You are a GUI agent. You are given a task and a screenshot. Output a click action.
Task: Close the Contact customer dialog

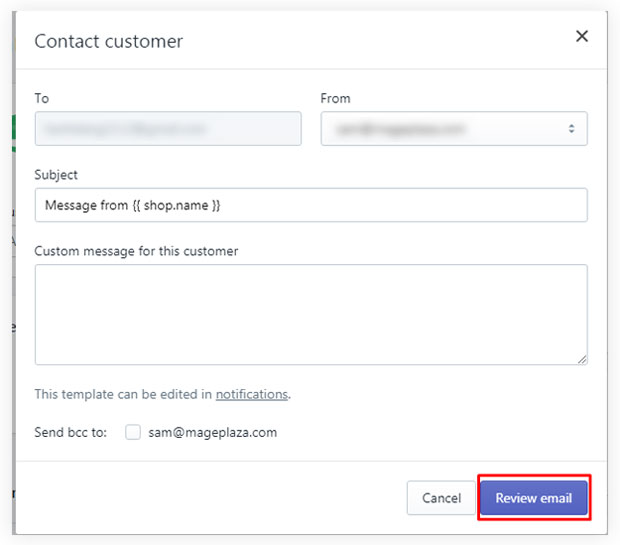[x=581, y=37]
